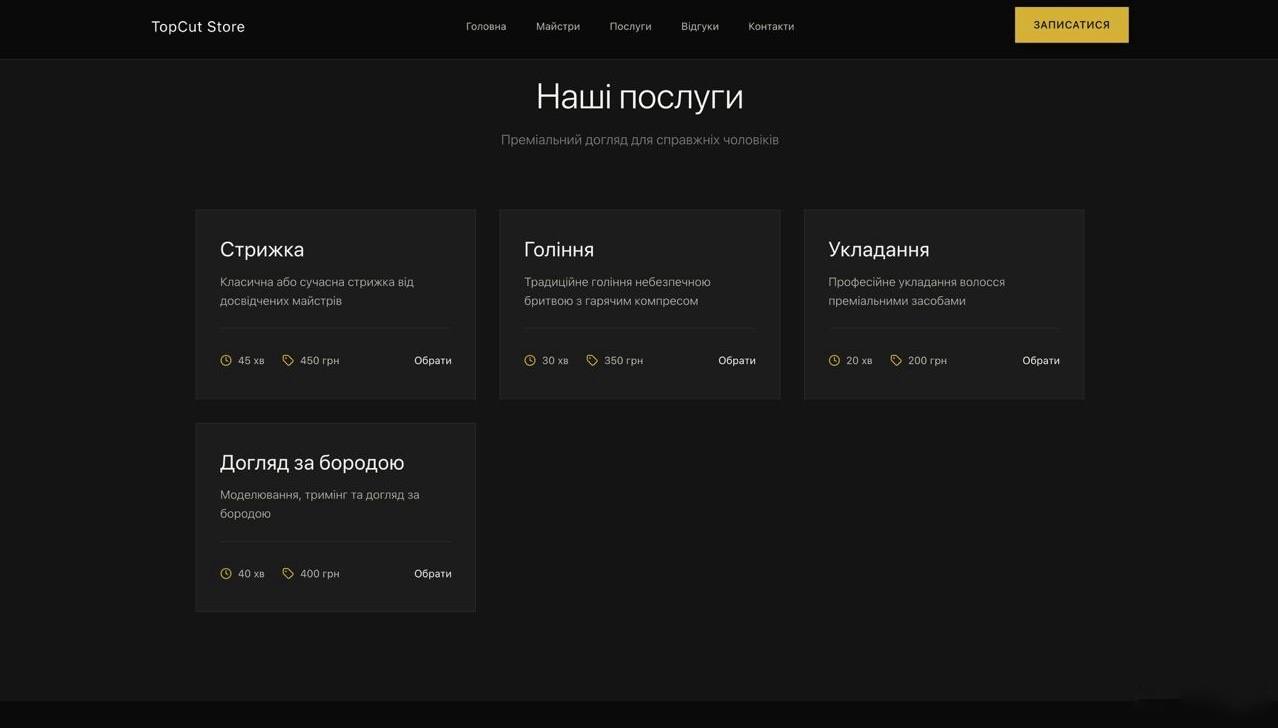Click the description starting with Професійне укладання волосся
1278x728 pixels.
point(917,291)
